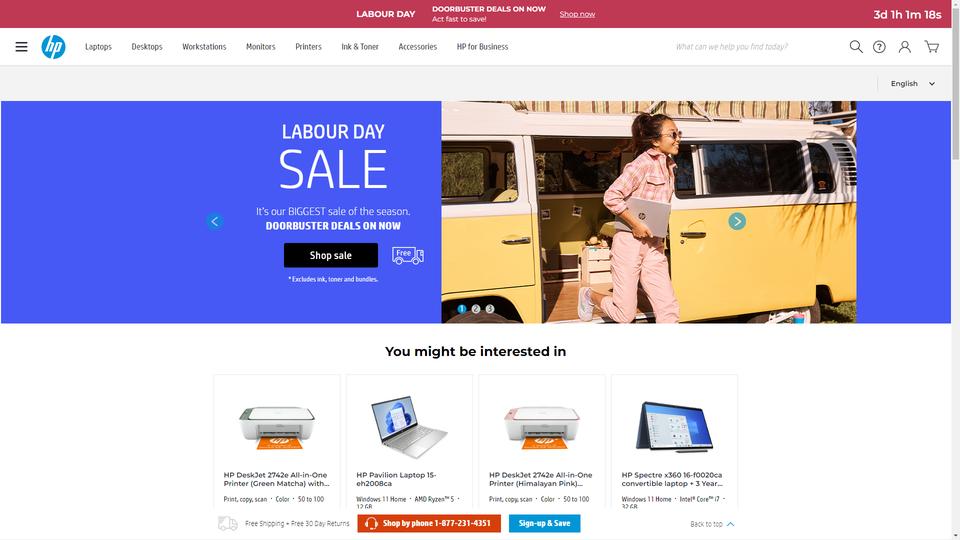The image size is (960, 540).
Task: Click the search input field
Action: click(x=754, y=47)
